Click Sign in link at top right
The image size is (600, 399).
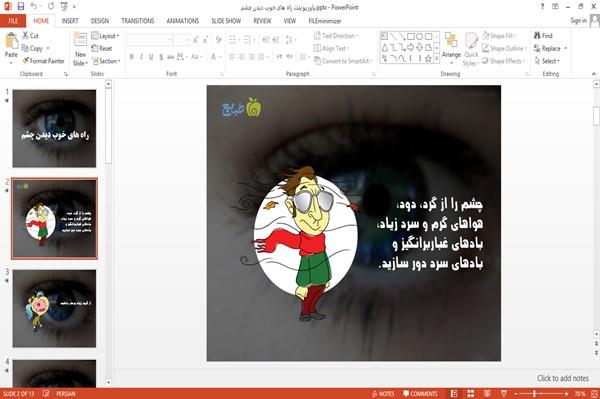578,21
